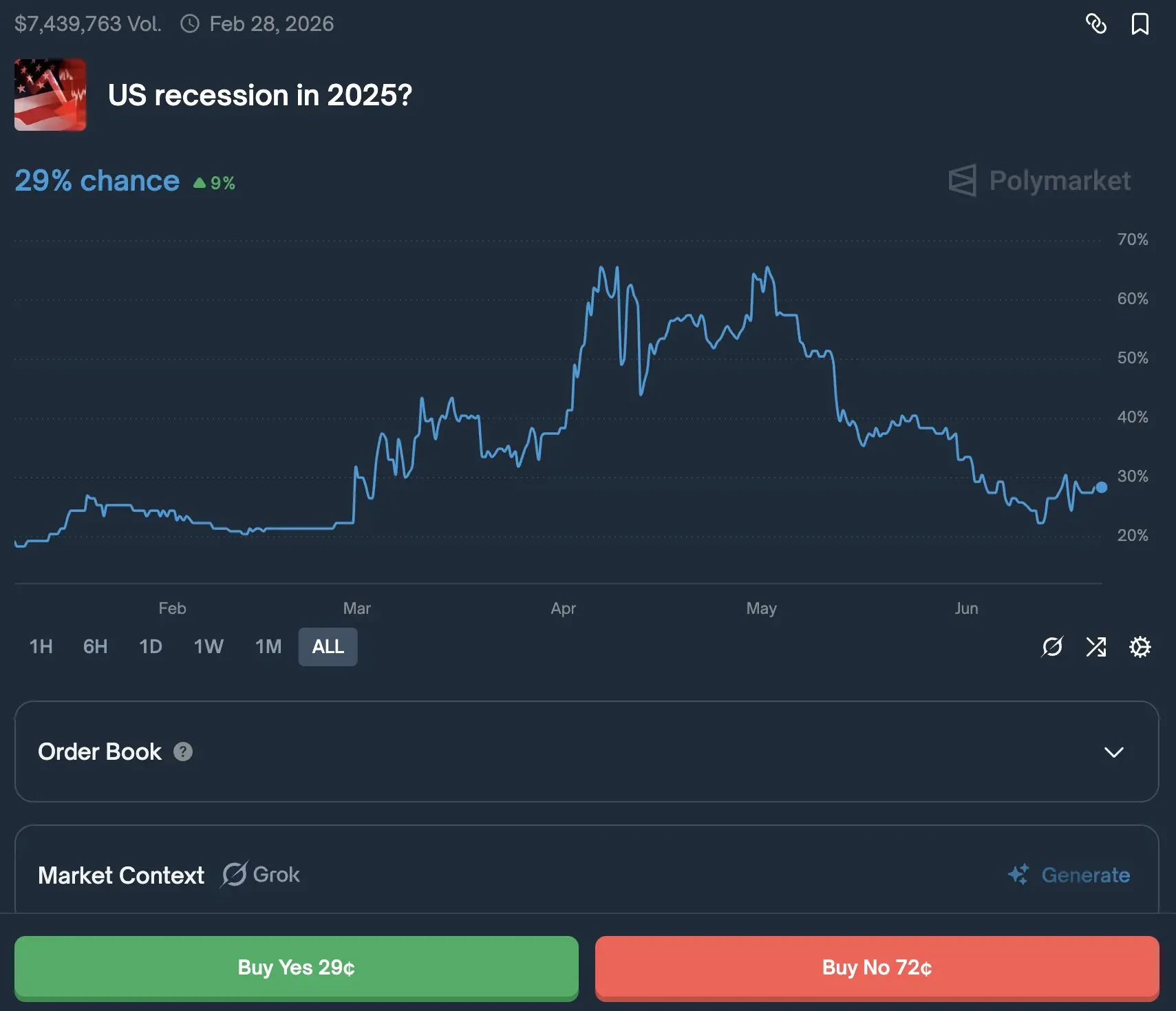Show the 1M chart range
Viewport: 1176px width, 1011px height.
tap(268, 647)
